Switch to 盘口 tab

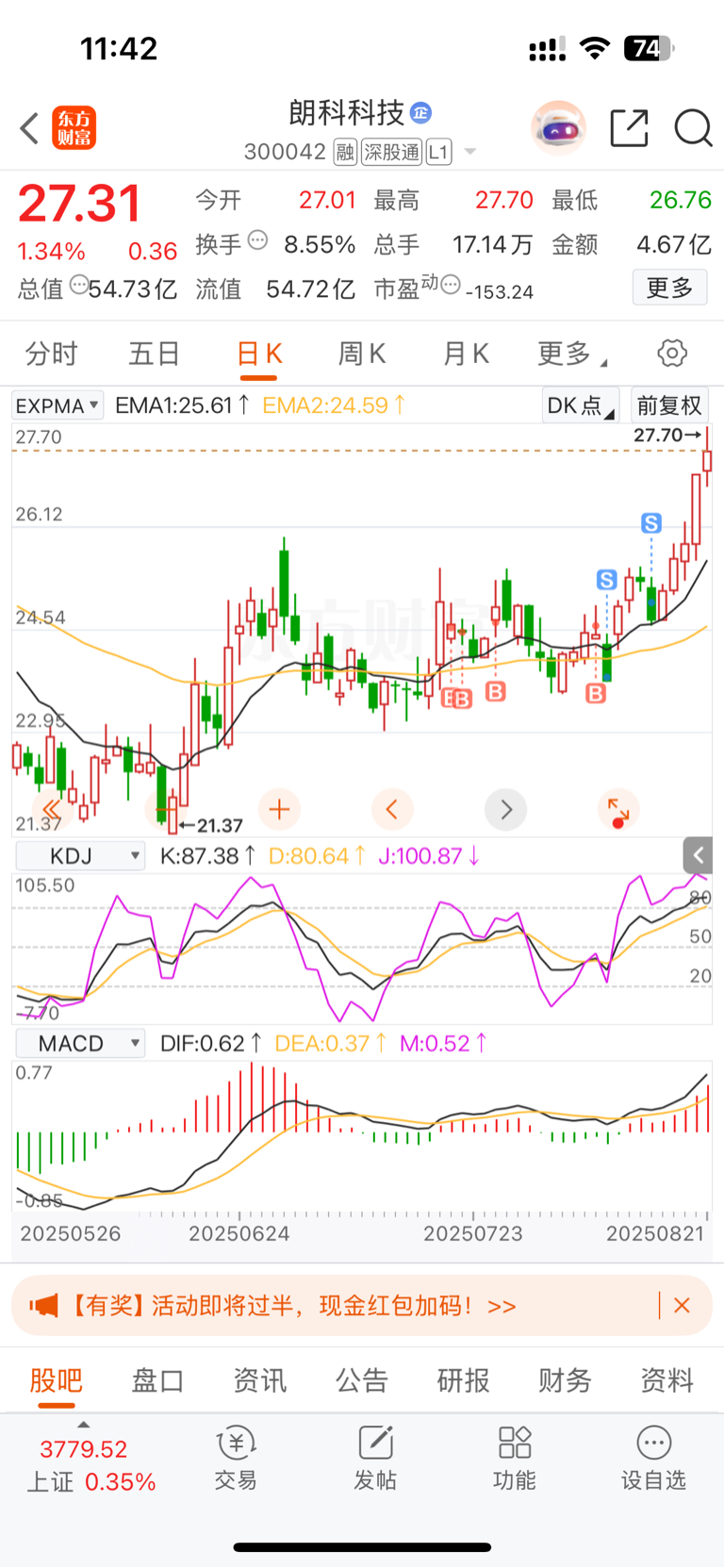(157, 1380)
